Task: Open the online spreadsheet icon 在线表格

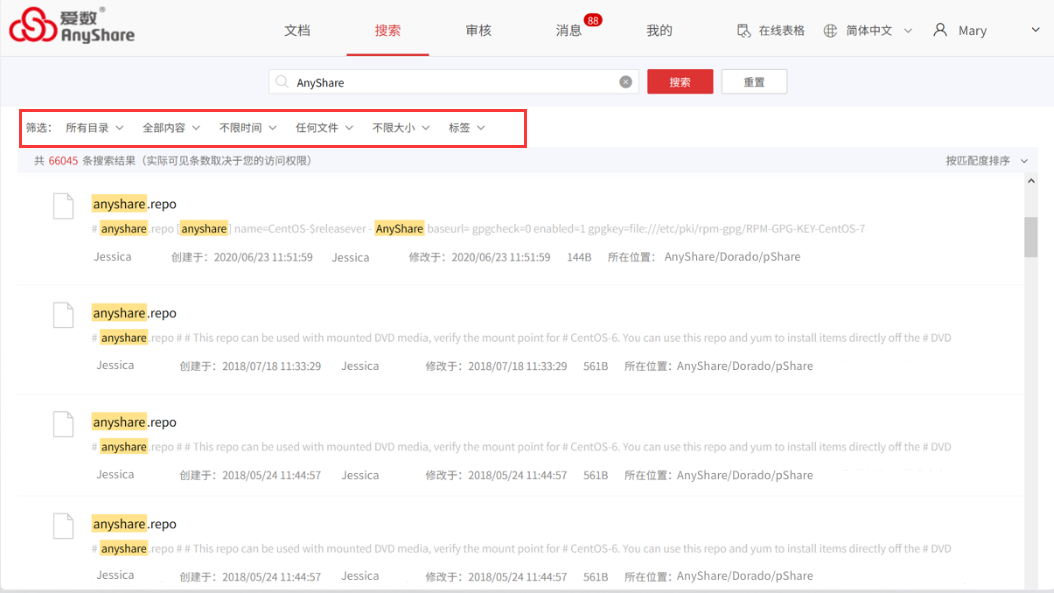Action: pos(744,31)
